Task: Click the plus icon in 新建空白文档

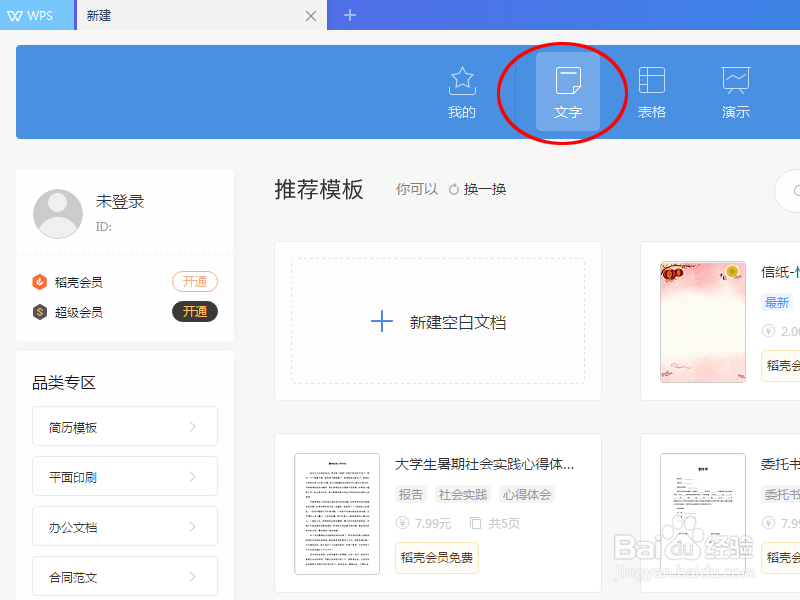Action: click(382, 321)
